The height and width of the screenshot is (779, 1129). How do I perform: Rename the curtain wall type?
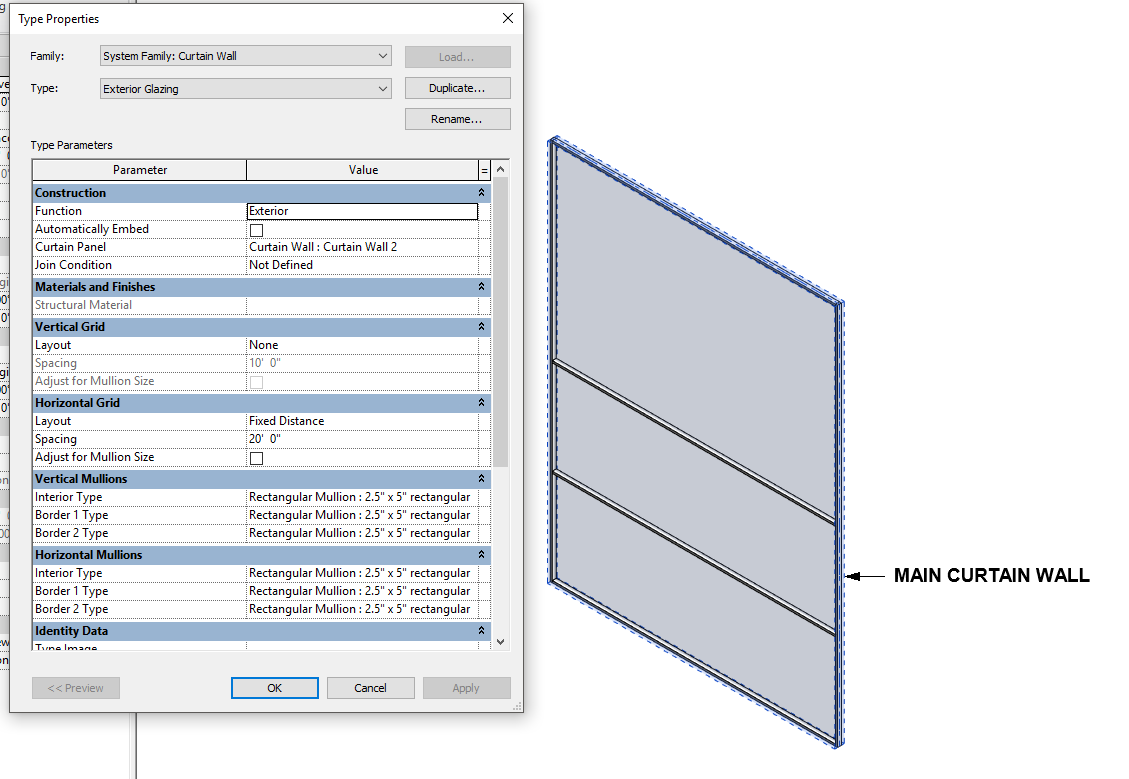457,119
